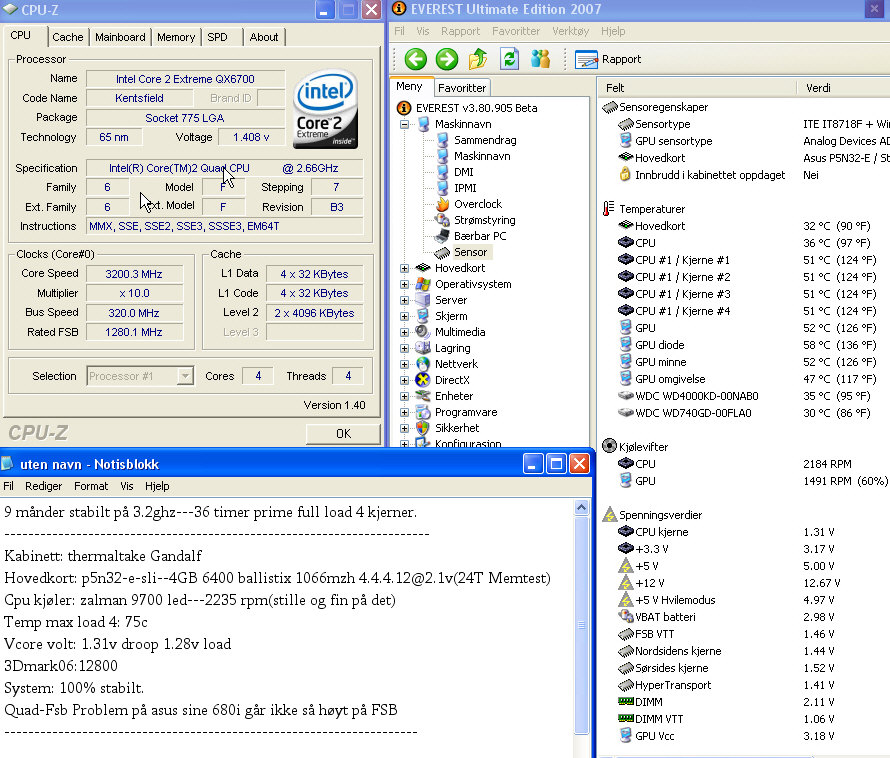Select the Sensor tree item
Image resolution: width=890 pixels, height=758 pixels.
coord(470,252)
